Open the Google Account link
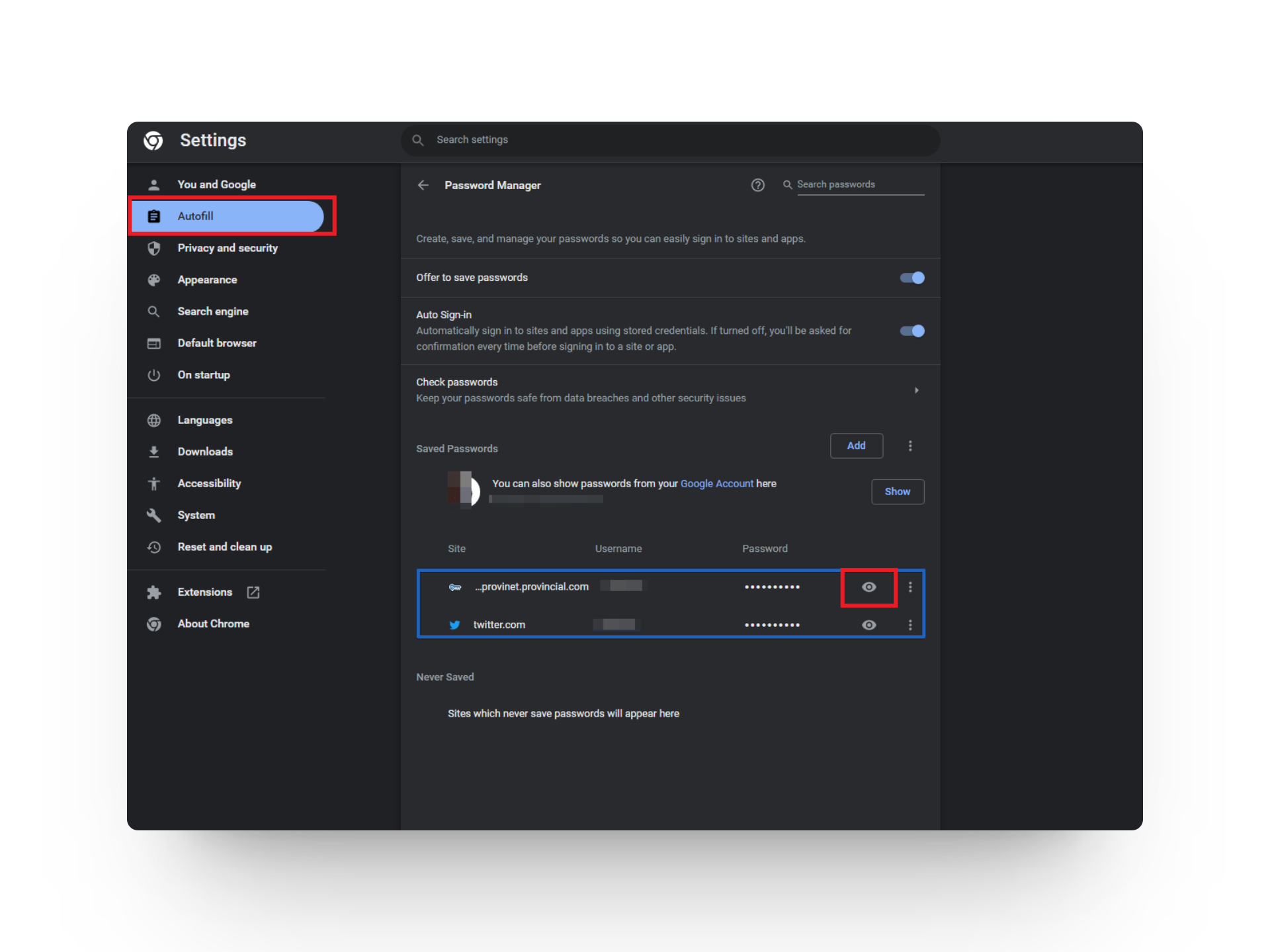Screen dimensions: 1270x952 717,483
